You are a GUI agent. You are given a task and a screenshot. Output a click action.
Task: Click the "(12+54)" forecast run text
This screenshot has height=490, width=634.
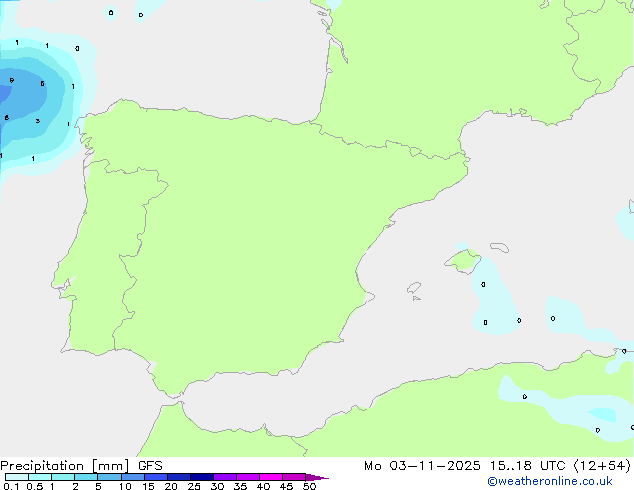click(x=602, y=466)
